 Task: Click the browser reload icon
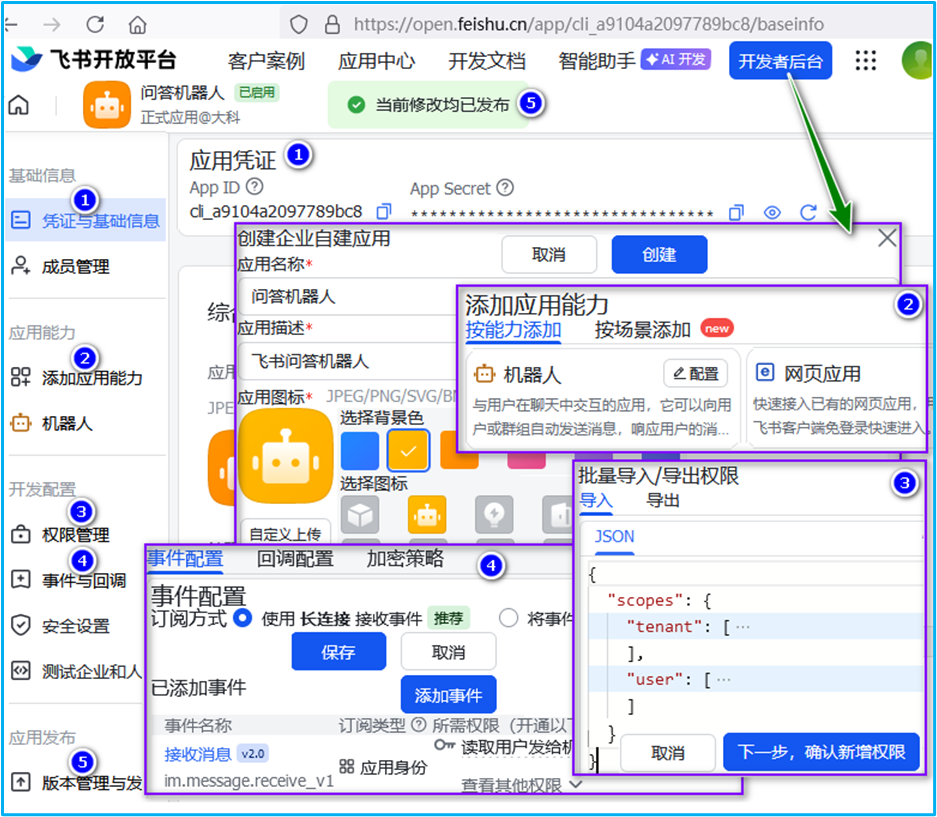click(x=95, y=25)
